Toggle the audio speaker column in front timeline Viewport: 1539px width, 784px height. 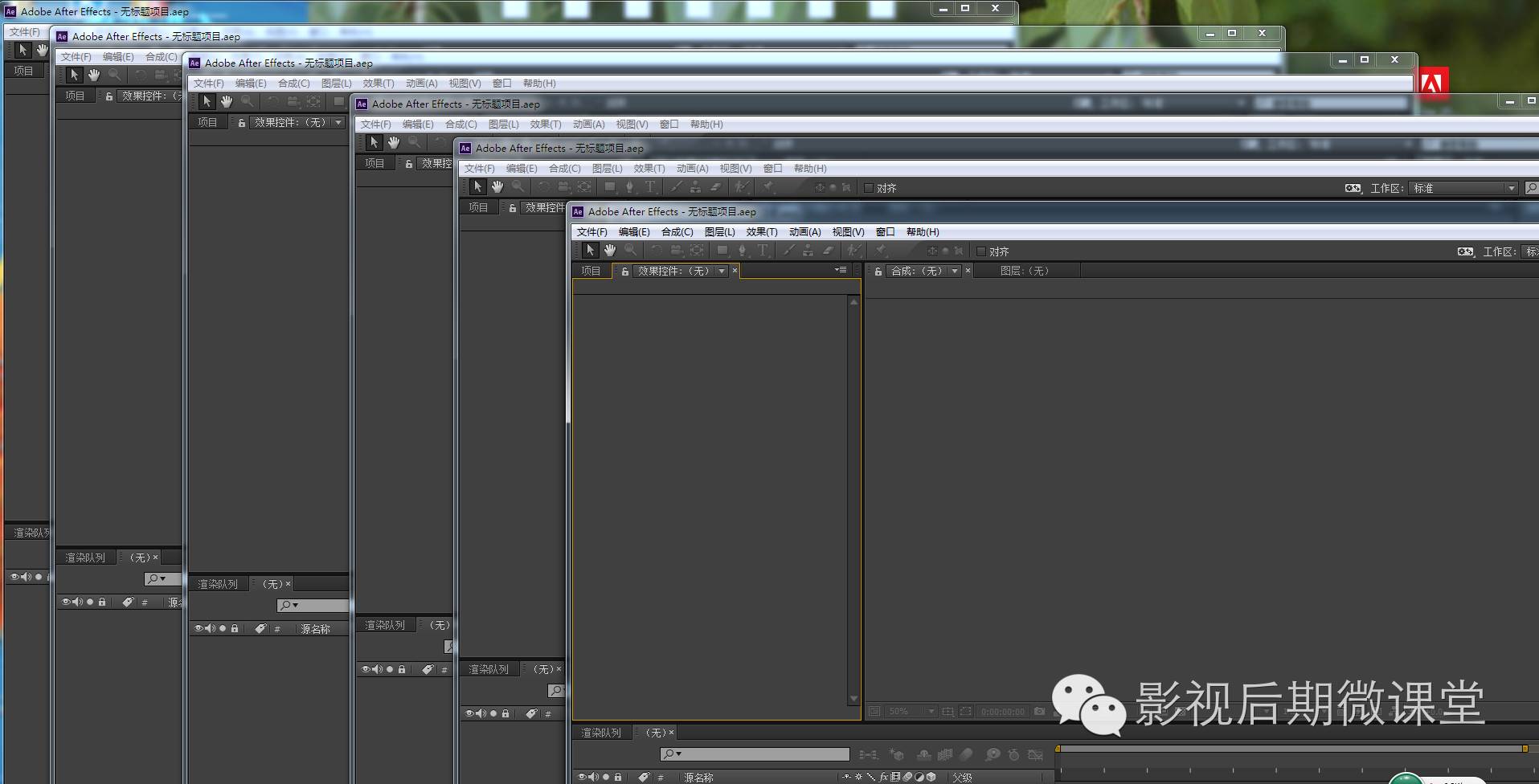click(594, 777)
